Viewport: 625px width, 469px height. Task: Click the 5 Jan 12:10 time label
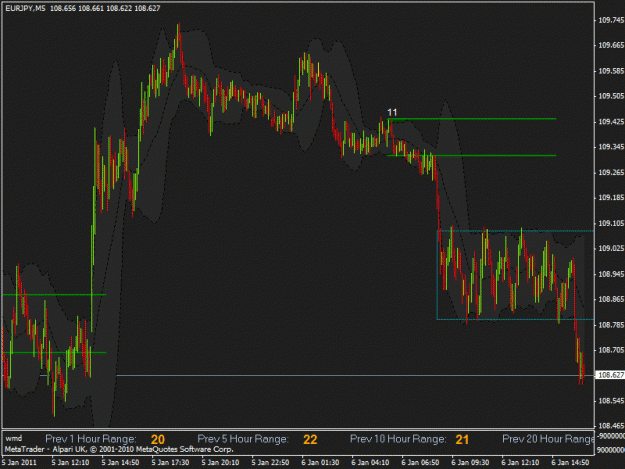[71, 463]
